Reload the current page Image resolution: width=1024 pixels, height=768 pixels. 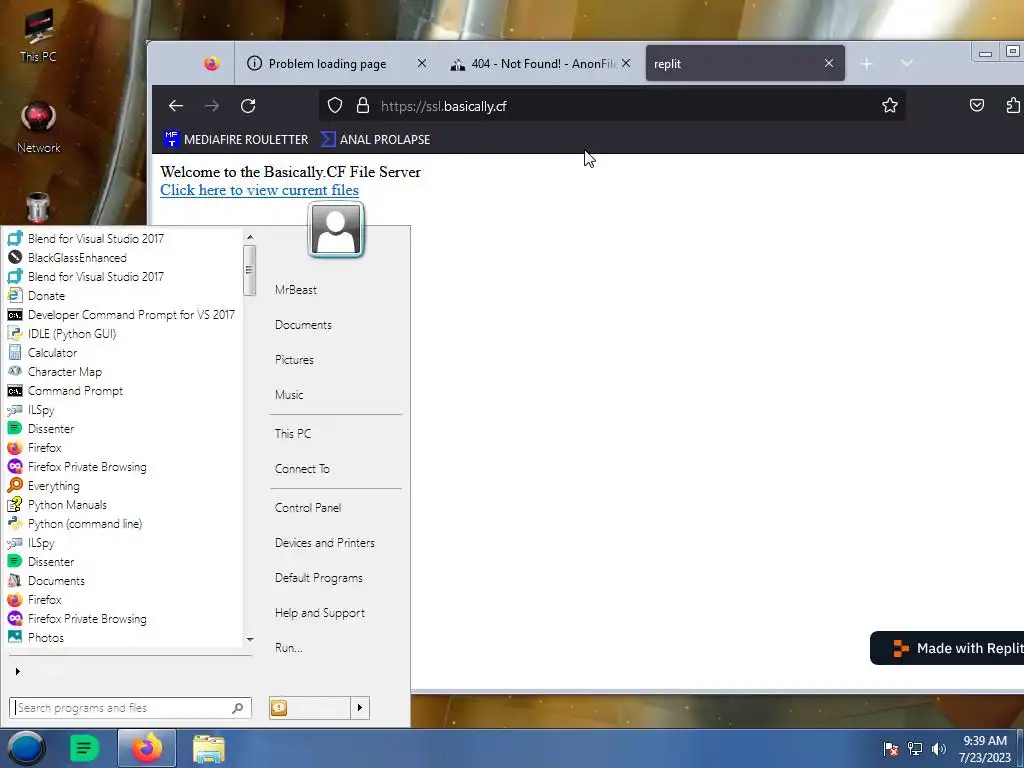[248, 106]
